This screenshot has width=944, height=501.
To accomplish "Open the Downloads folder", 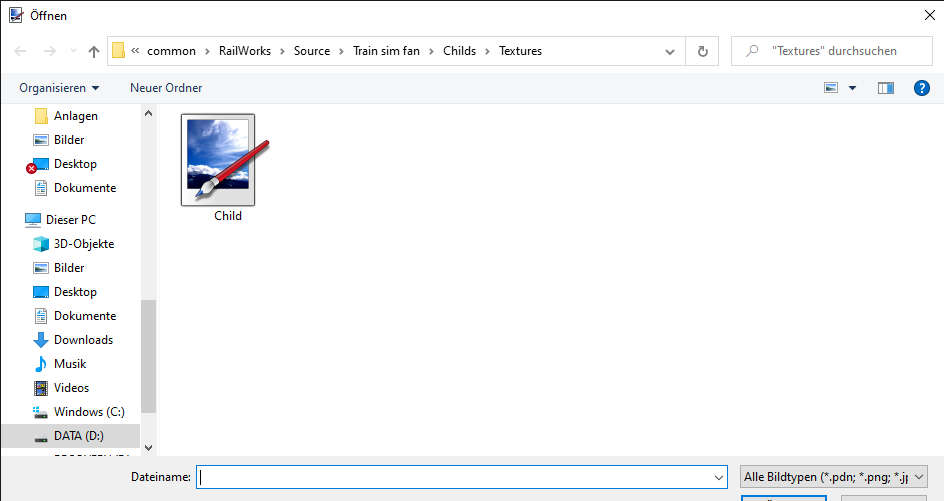I will 73,340.
